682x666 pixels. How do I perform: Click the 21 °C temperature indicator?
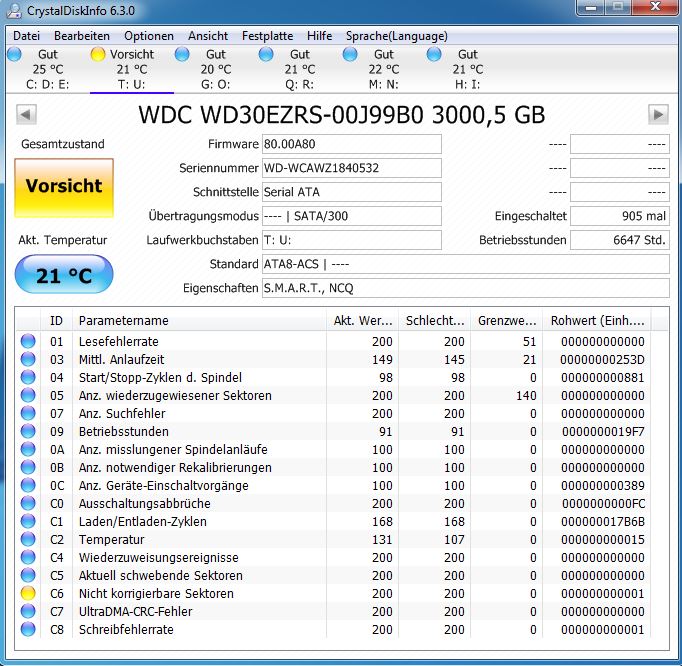coord(64,274)
